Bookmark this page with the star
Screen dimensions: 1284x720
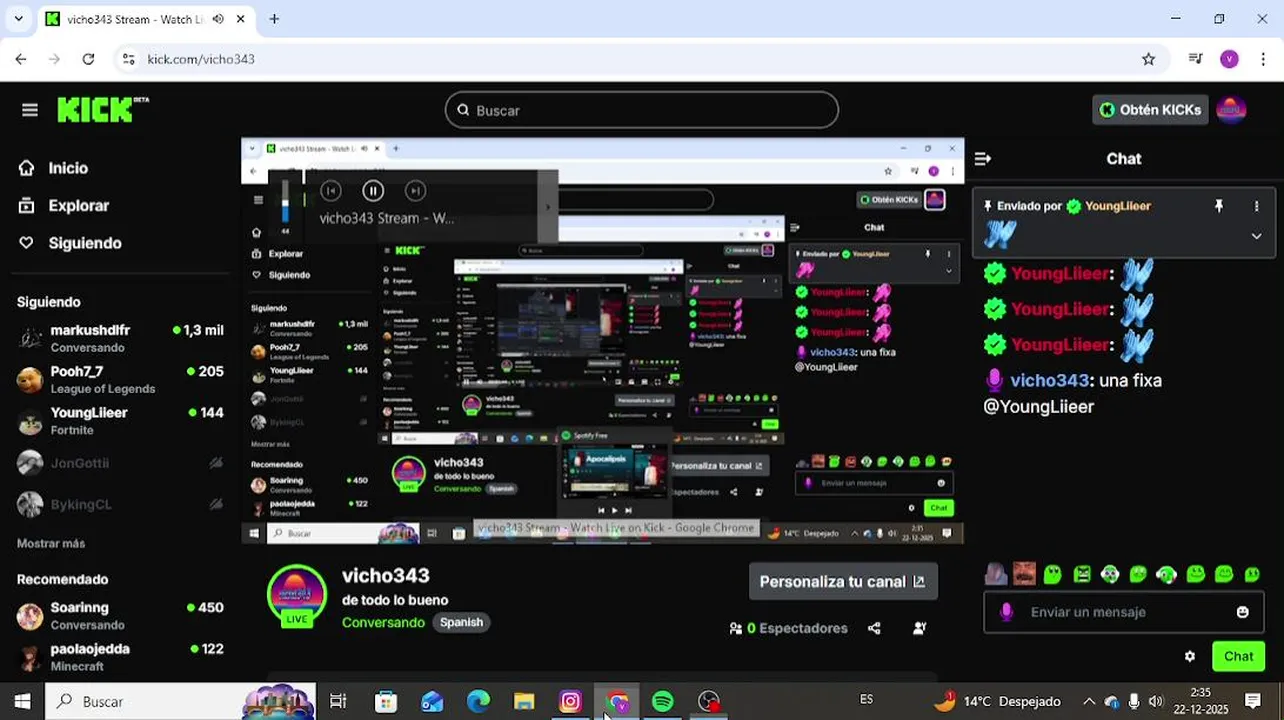point(1148,59)
